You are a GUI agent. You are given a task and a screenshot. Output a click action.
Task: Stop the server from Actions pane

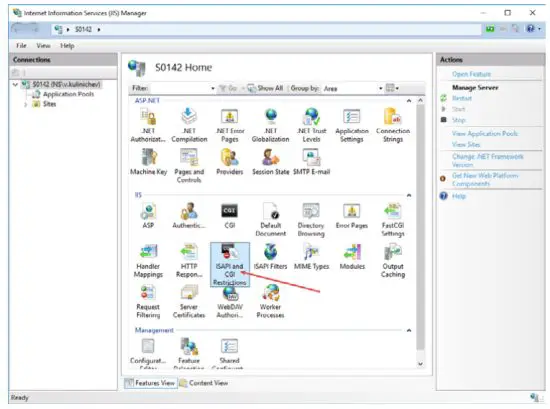click(458, 120)
